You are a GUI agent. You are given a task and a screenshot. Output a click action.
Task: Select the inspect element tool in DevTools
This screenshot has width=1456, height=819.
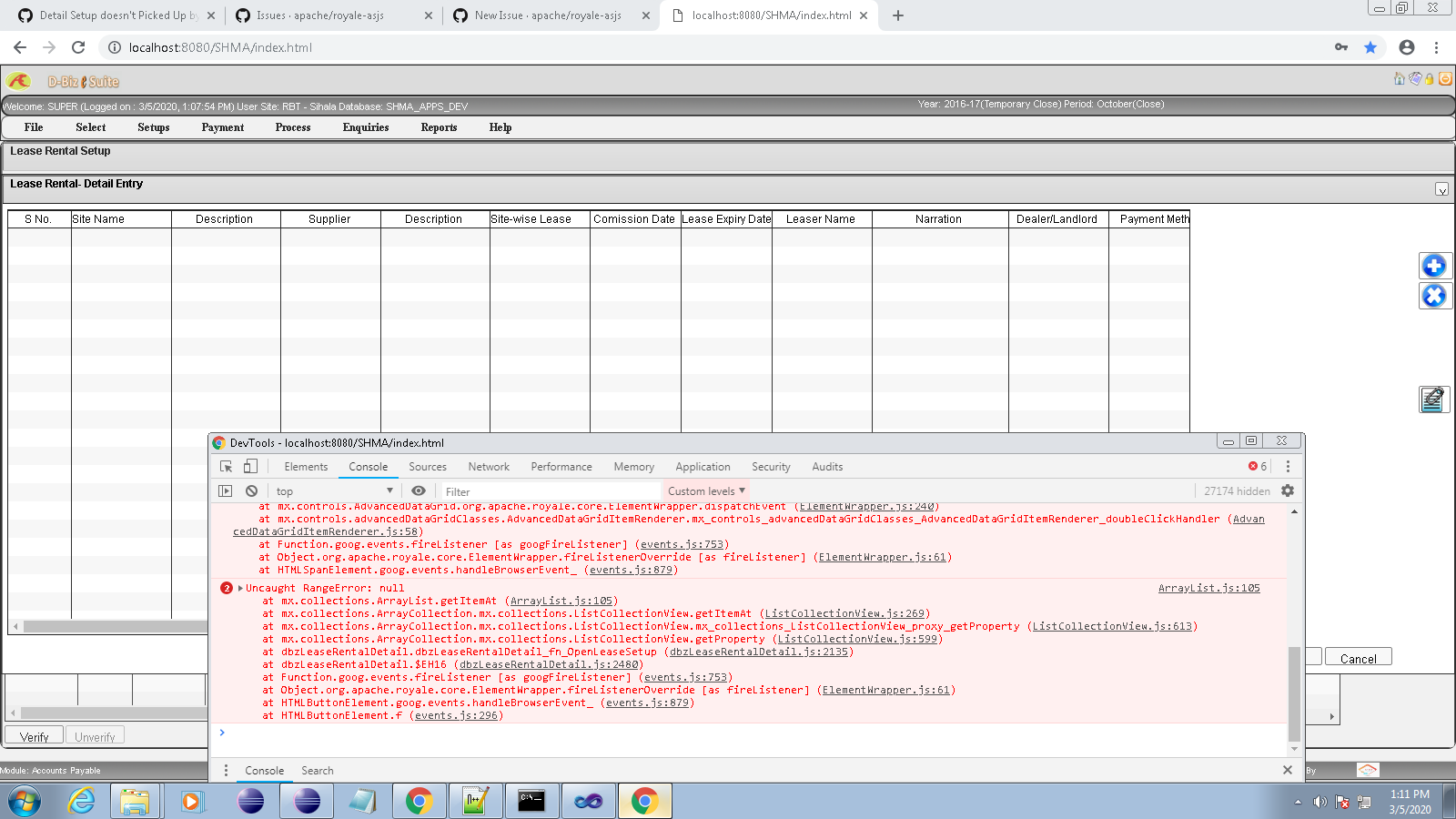[x=224, y=466]
